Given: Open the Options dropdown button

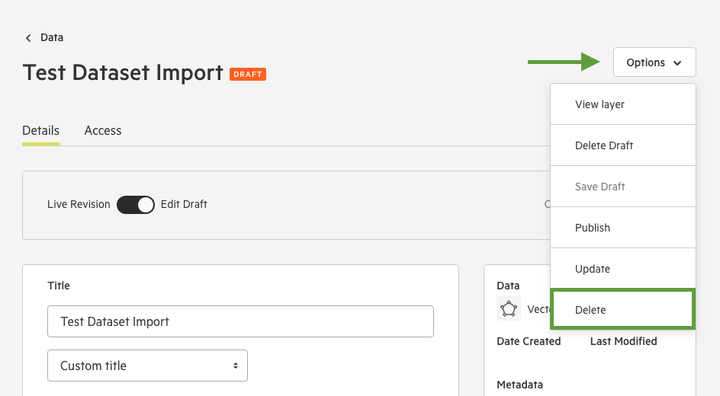Looking at the screenshot, I should [x=654, y=62].
